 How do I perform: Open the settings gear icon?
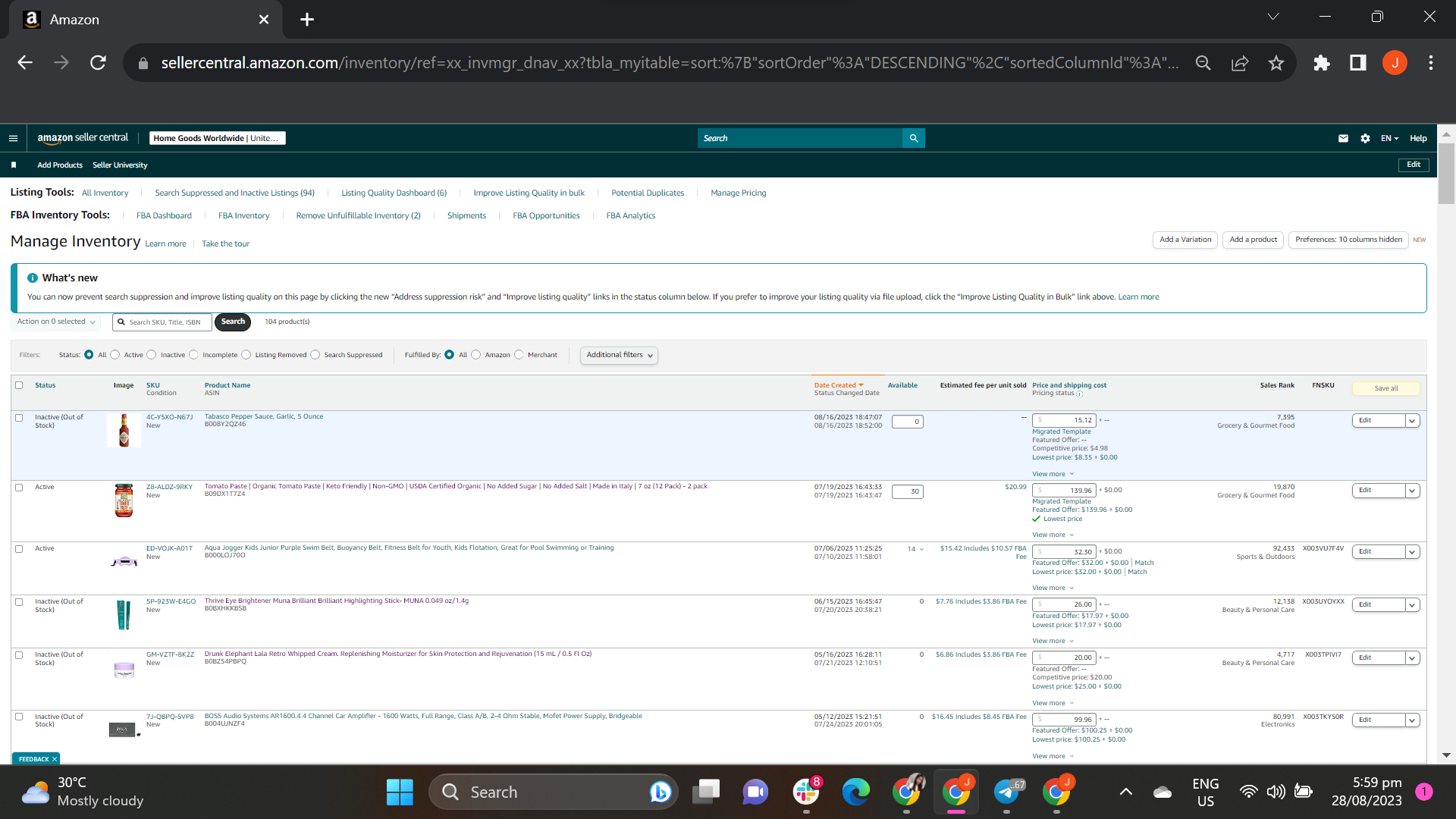coord(1365,138)
